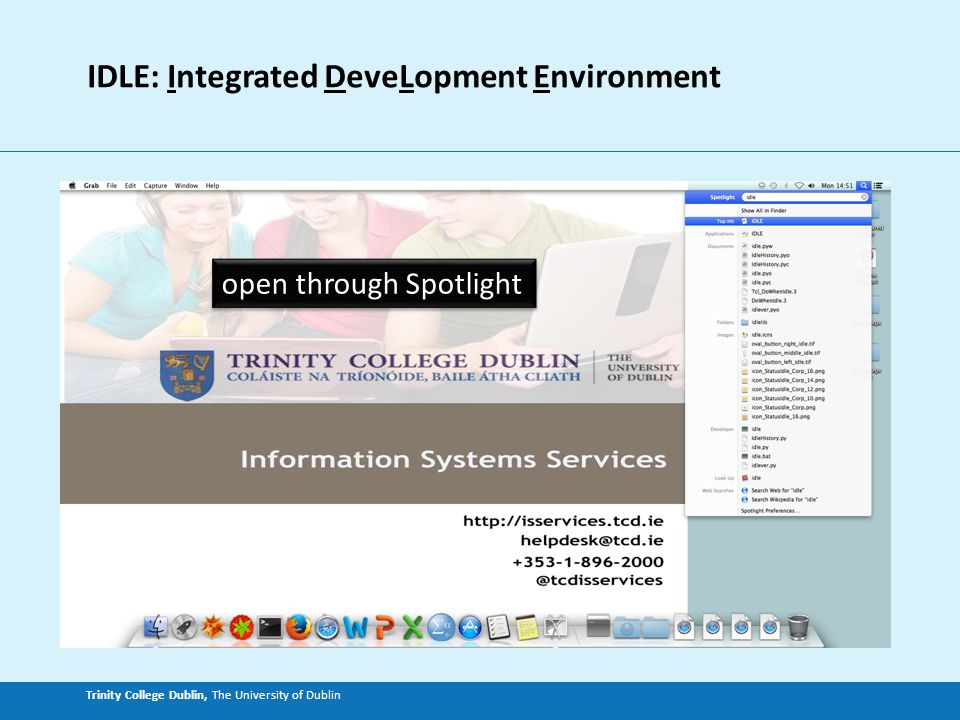Open the Trash in the Dock

click(798, 627)
